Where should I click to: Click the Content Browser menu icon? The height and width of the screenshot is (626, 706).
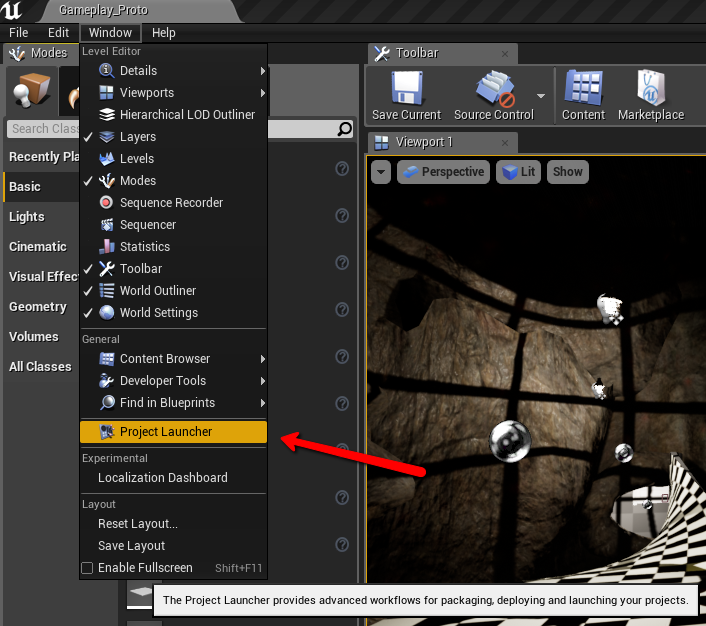coord(107,359)
